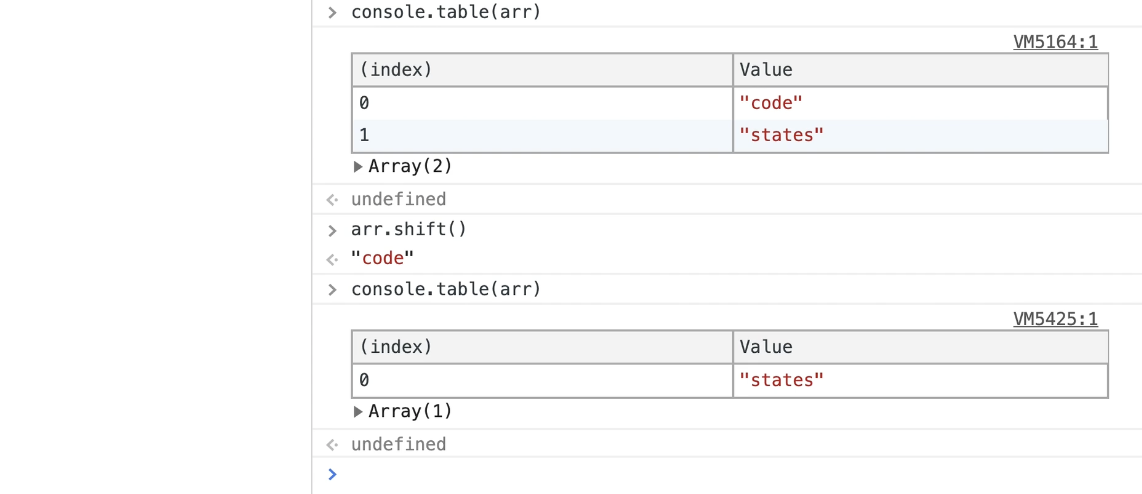1142x494 pixels.
Task: Open the VM5164:1 source link
Action: pos(1055,42)
